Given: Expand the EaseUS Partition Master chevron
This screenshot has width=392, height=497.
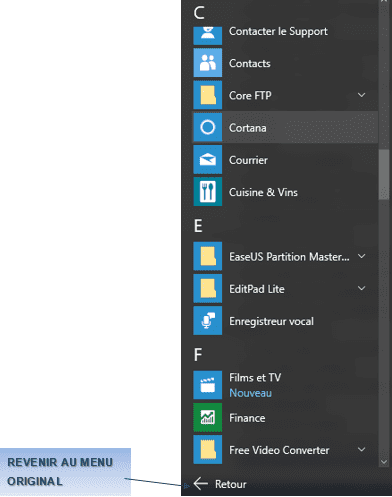Looking at the screenshot, I should [x=362, y=256].
